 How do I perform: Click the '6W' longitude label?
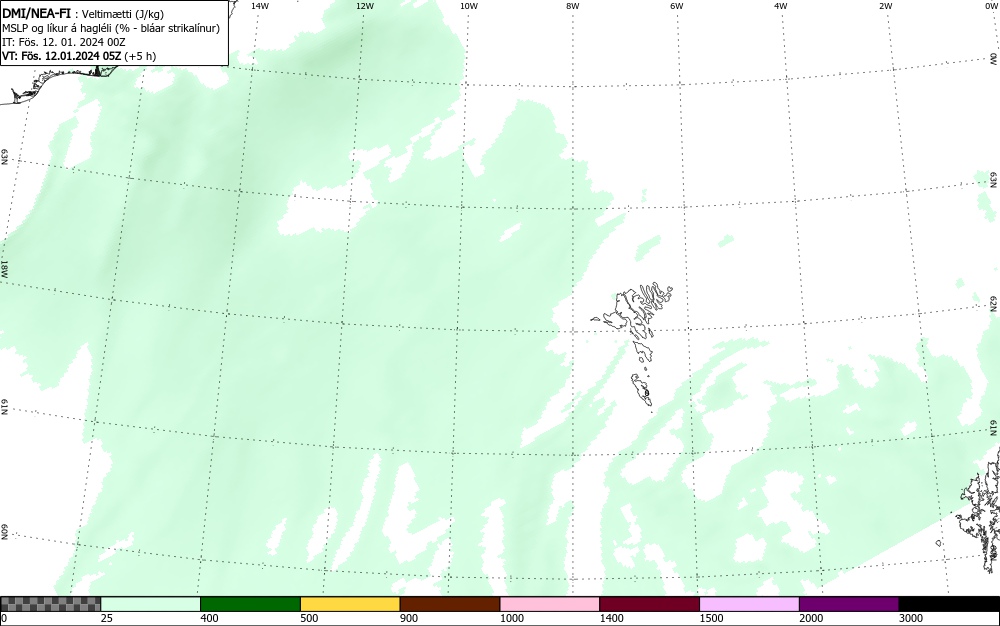(x=677, y=6)
